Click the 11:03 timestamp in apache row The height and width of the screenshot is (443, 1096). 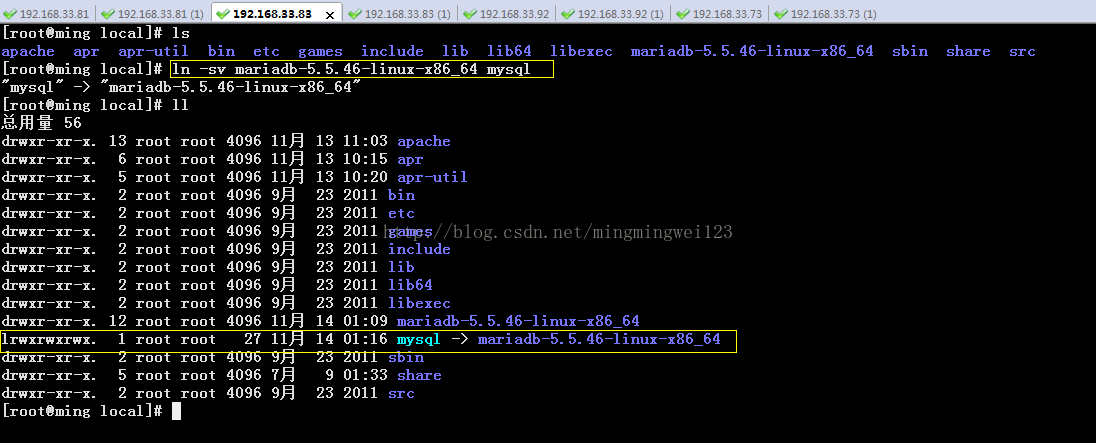(365, 141)
